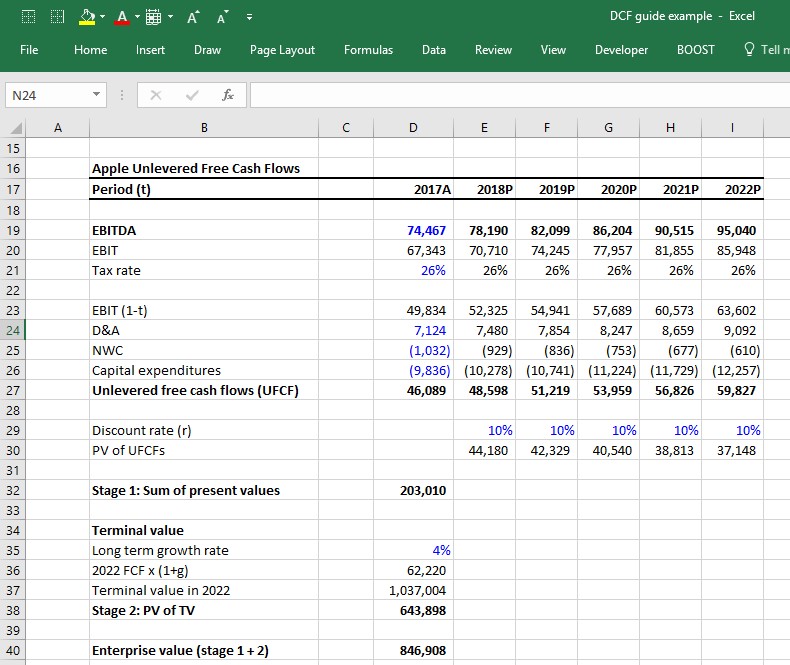Click the Cancel X in formula bar
Screen dimensions: 790x665
click(x=156, y=95)
